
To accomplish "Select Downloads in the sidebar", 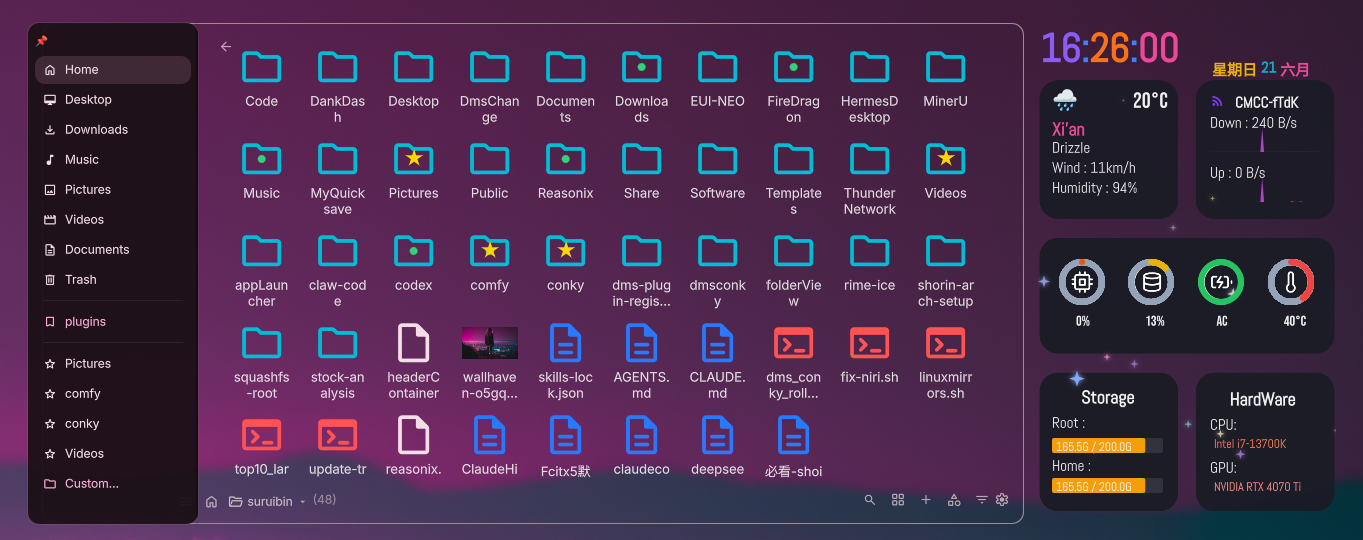I will tap(113, 130).
